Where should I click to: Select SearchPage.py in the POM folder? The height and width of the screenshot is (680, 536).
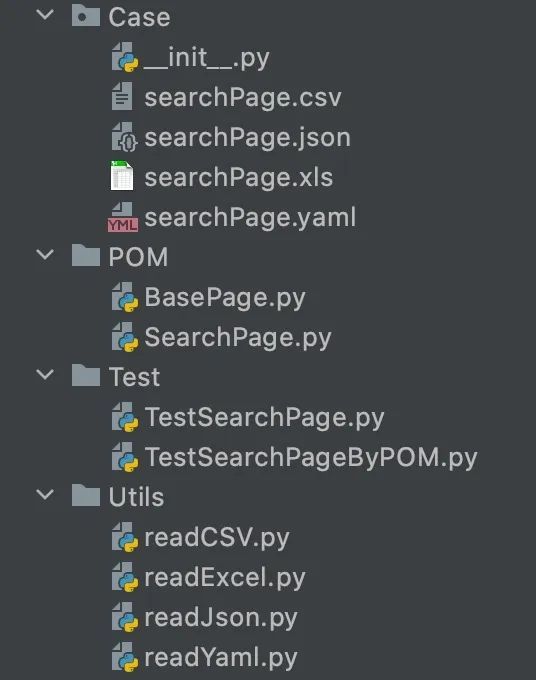[238, 338]
